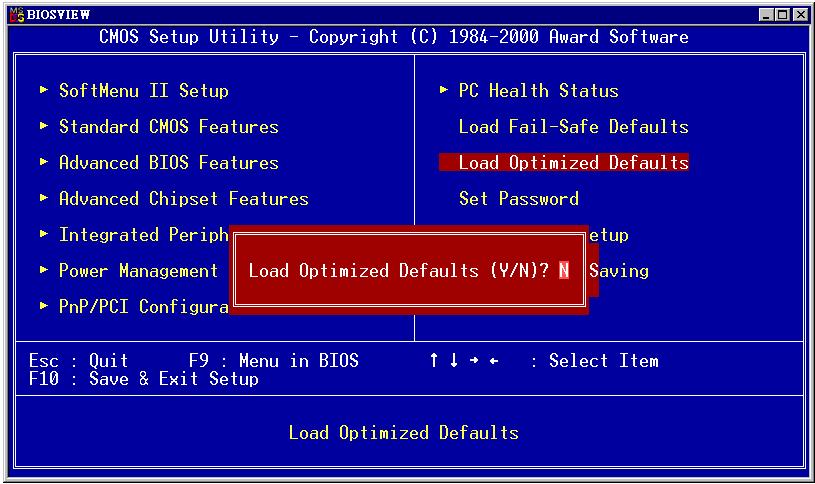
Task: Open the partly hidden Integrated Peripherals entry
Action: coord(143,235)
